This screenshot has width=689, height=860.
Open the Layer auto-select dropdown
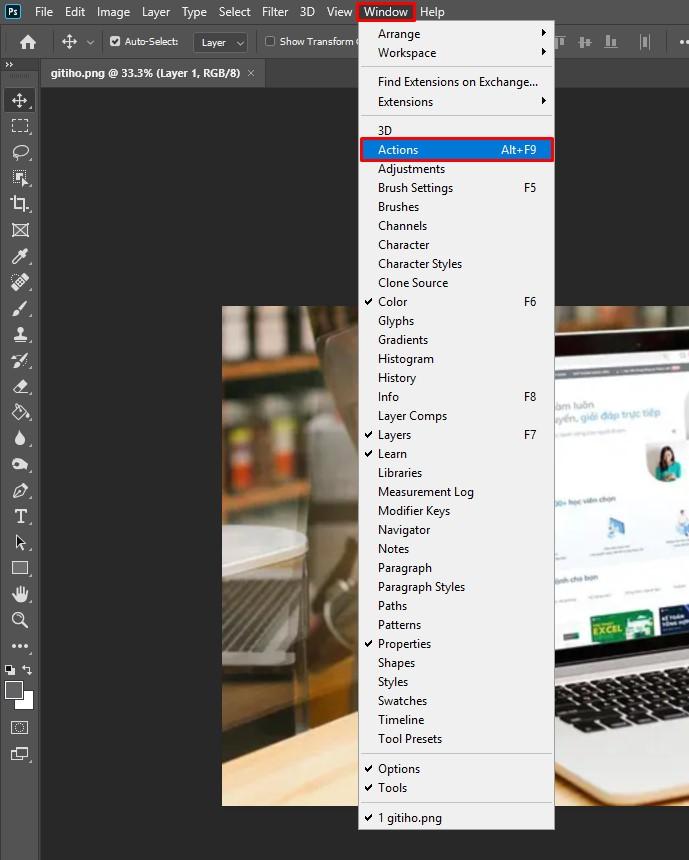(220, 42)
